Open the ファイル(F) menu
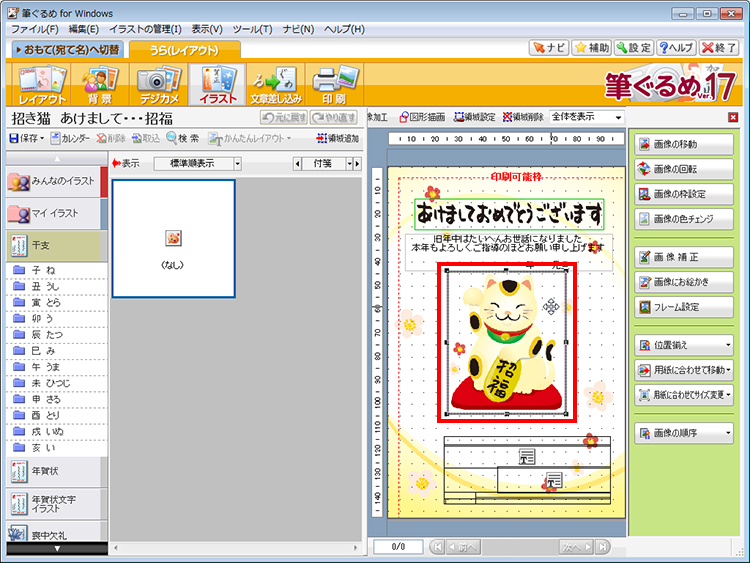 [x=35, y=29]
